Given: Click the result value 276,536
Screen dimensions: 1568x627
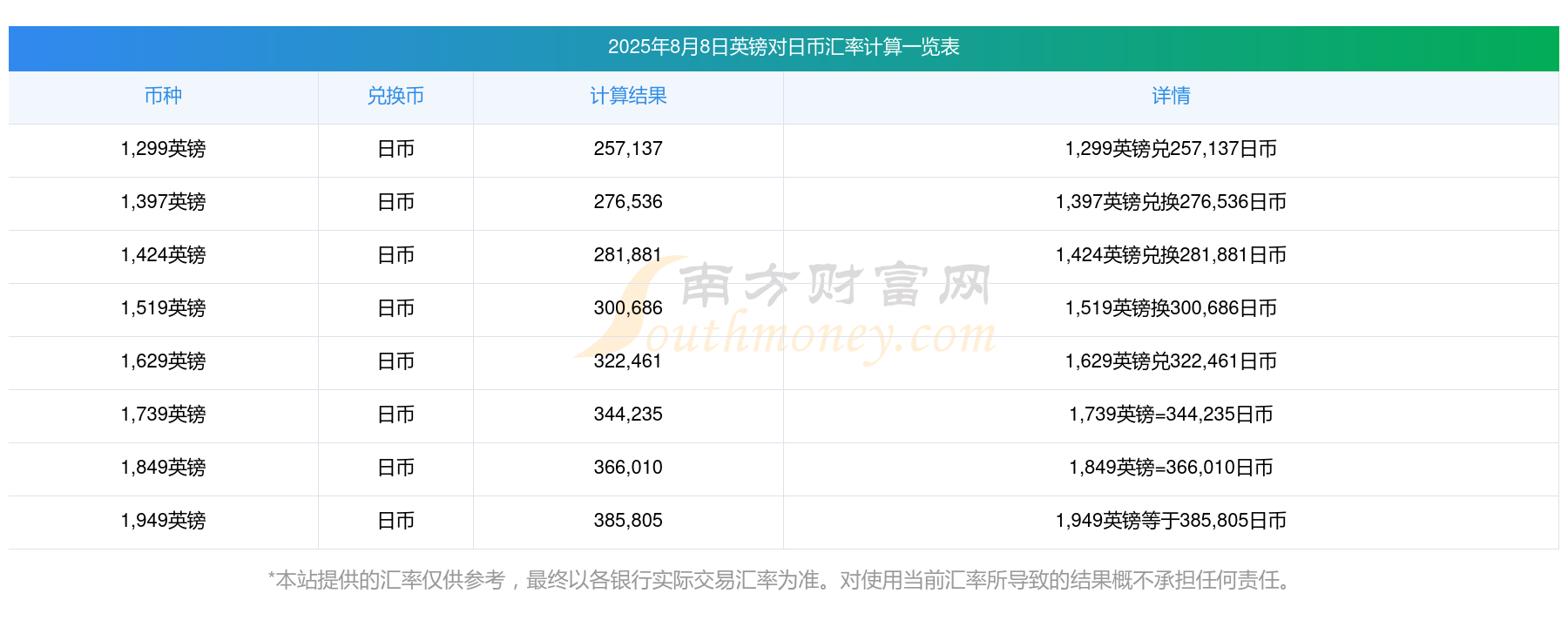Looking at the screenshot, I should click(x=628, y=202).
